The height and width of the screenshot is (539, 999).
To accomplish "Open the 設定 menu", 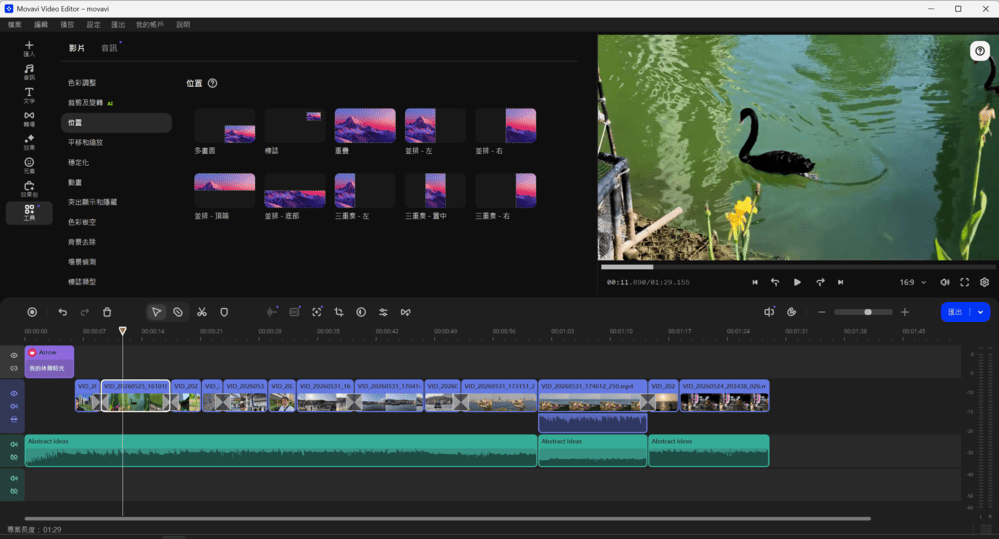I will pyautogui.click(x=94, y=25).
